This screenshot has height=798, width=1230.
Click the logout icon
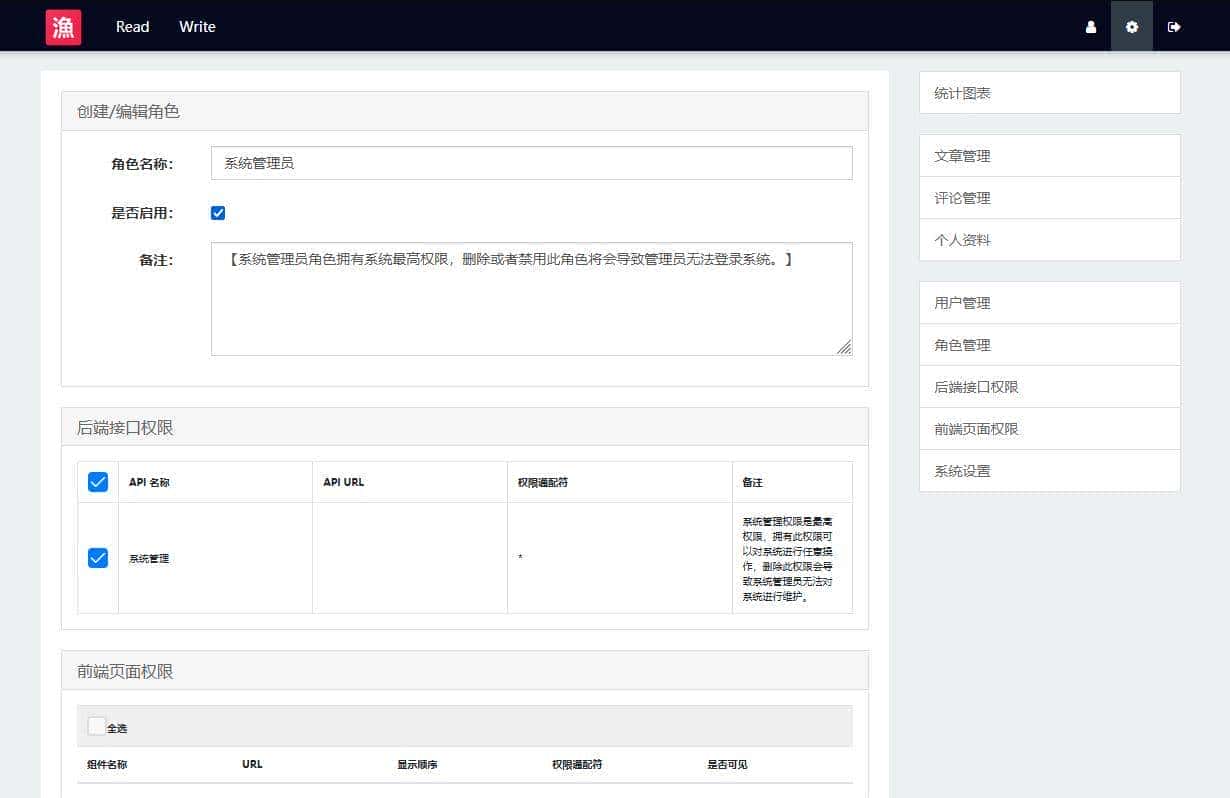1174,27
